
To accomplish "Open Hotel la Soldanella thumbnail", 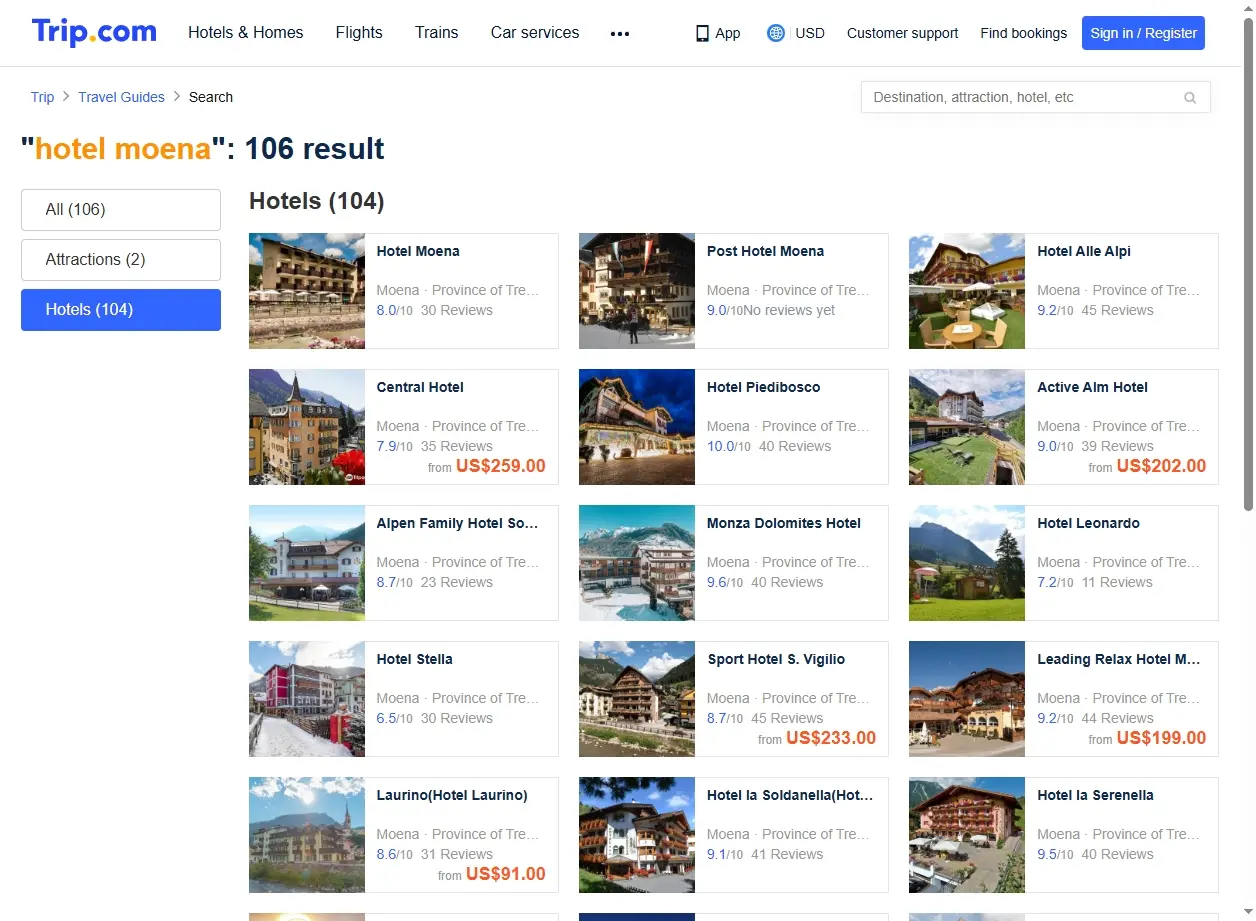I will (637, 835).
